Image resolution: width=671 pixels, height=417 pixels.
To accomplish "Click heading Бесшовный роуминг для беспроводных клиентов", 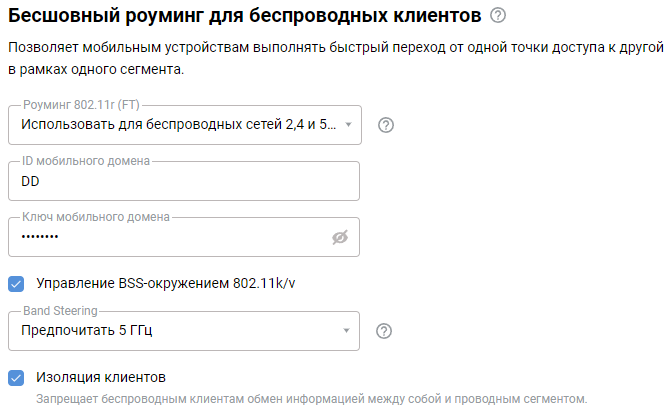I will tap(242, 15).
